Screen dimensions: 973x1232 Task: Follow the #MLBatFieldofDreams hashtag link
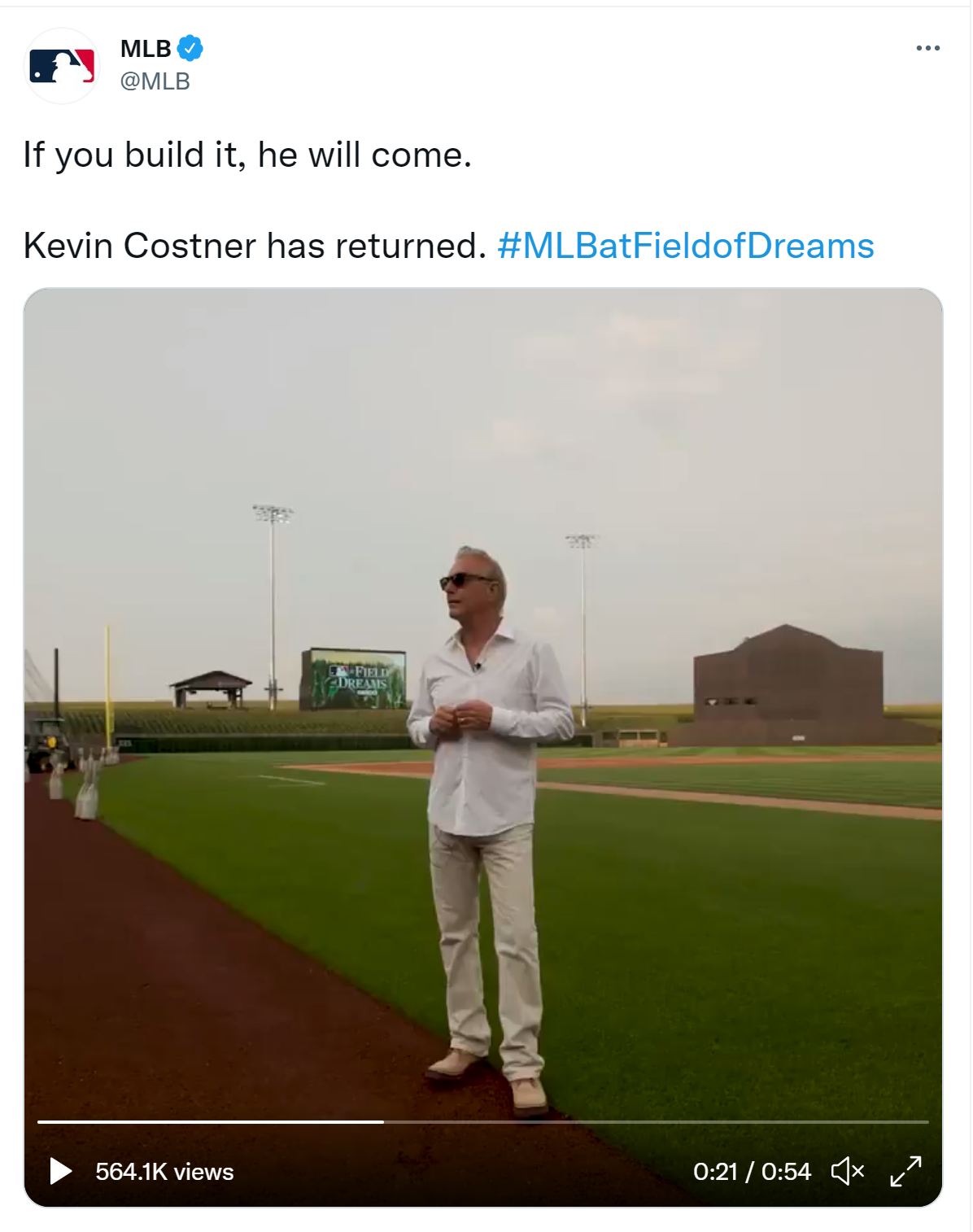pos(685,246)
